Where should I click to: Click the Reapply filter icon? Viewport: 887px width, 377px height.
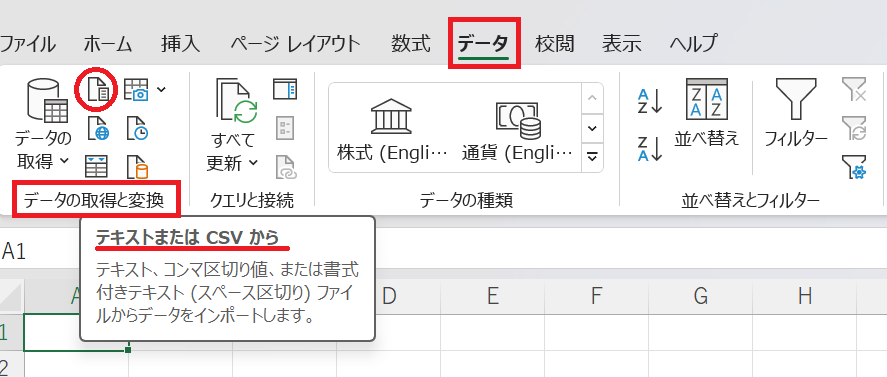point(854,128)
